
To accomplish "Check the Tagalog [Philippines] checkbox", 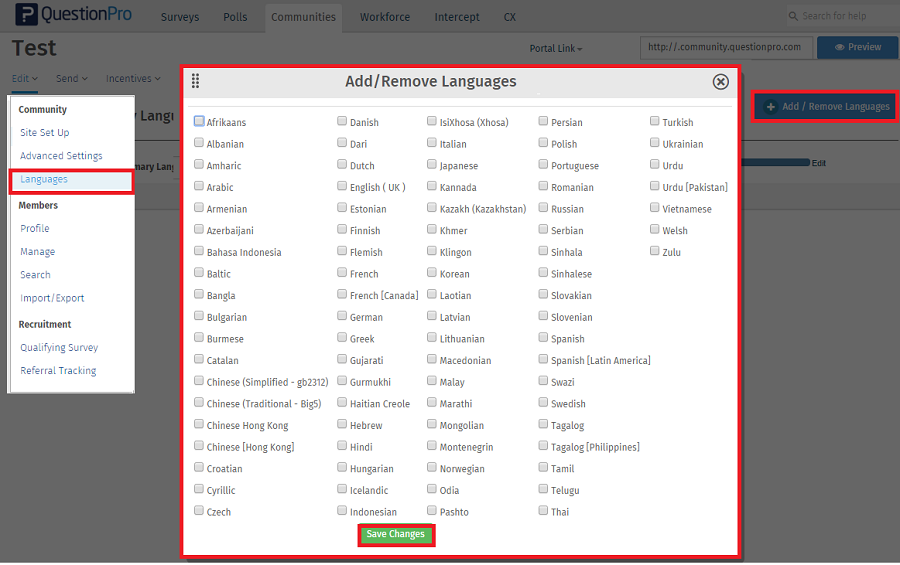I will 543,446.
